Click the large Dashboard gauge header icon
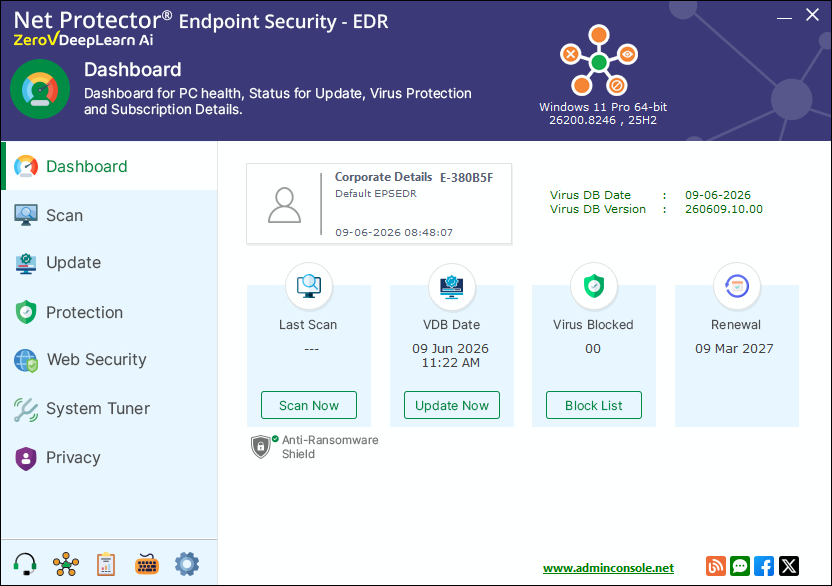Screen dimensions: 832x586 40,89
